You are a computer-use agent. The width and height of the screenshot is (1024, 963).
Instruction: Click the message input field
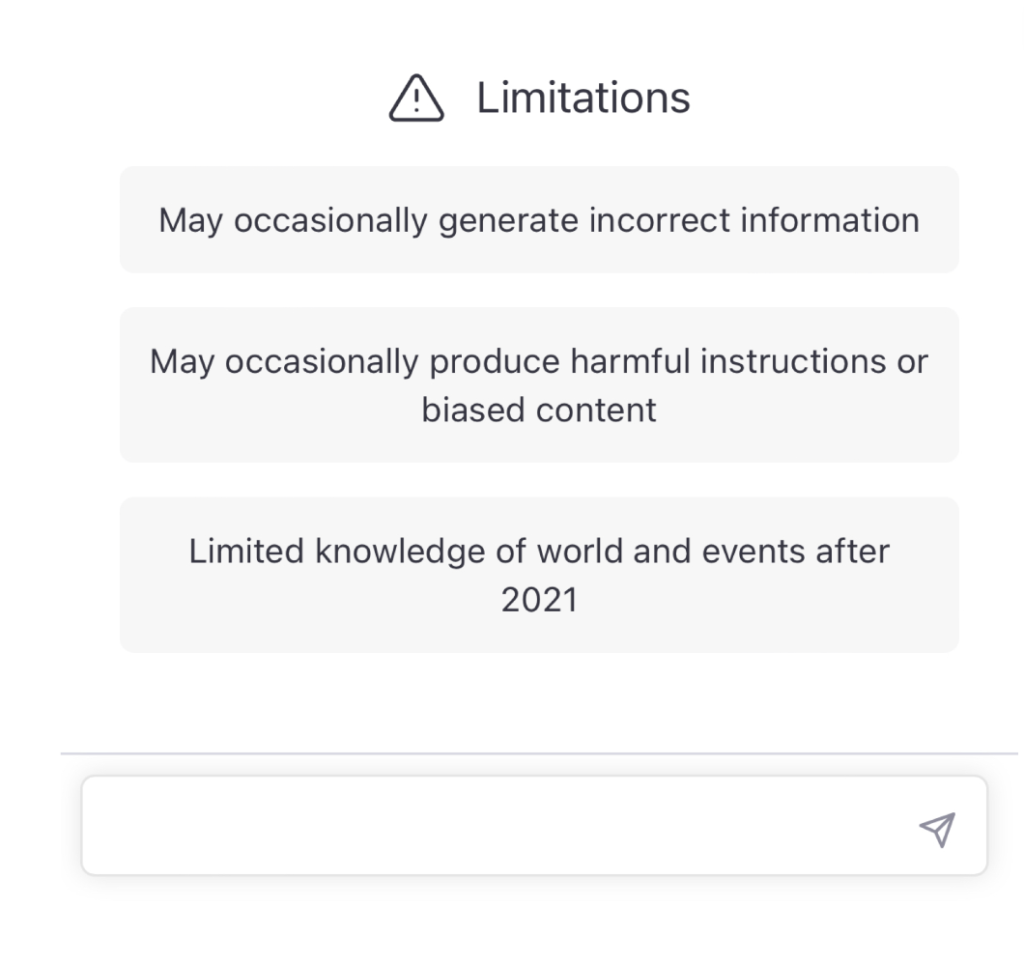(534, 825)
